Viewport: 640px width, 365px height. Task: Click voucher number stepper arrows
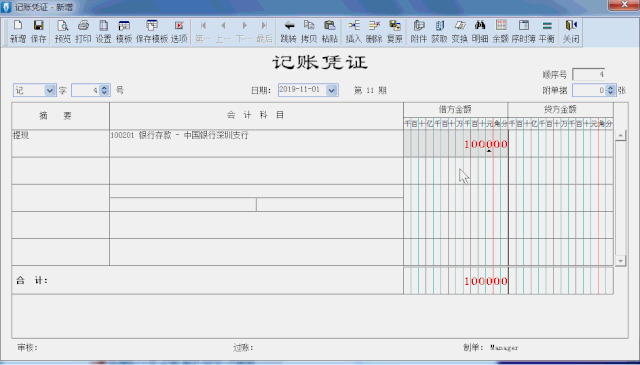(104, 90)
